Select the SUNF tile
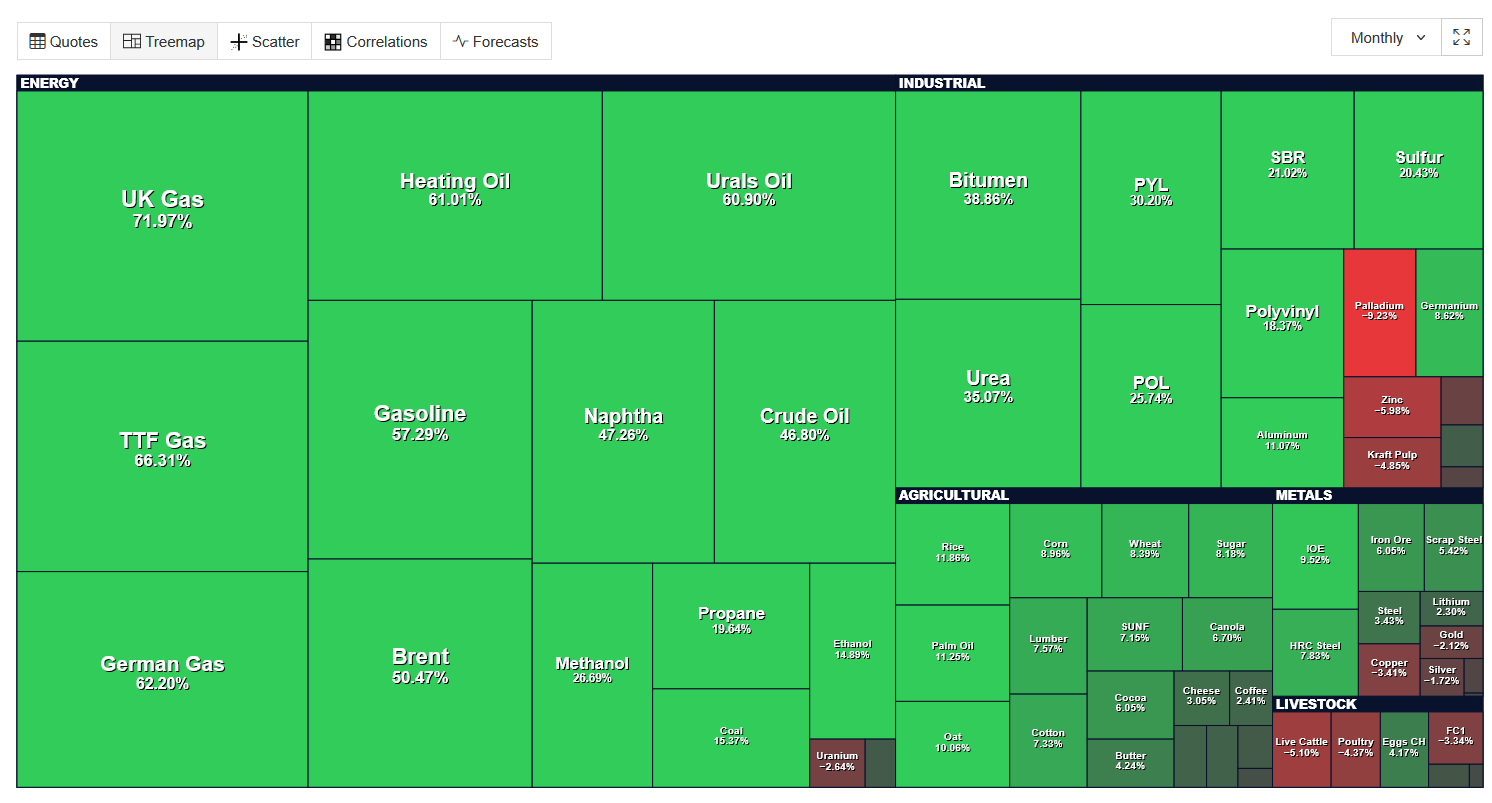The width and height of the screenshot is (1492, 803). tap(1135, 634)
